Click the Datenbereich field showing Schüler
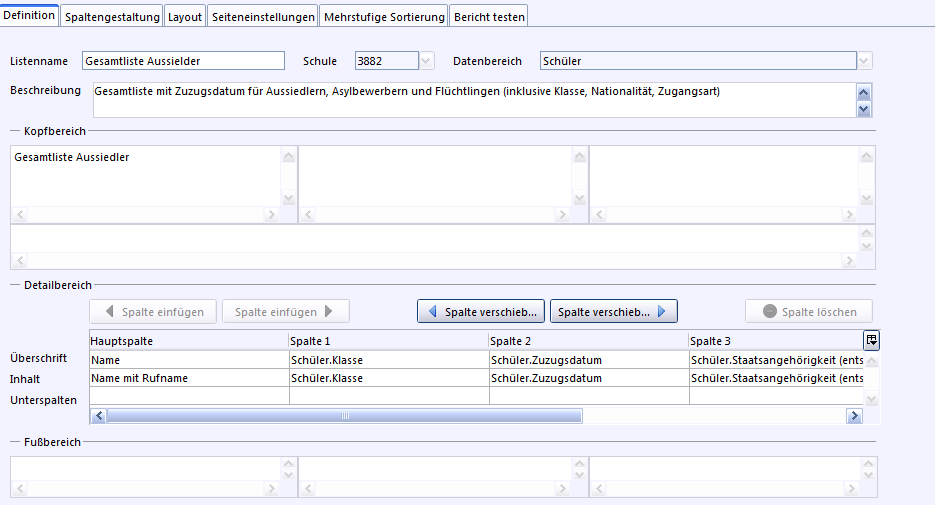935x505 pixels. click(x=698, y=61)
